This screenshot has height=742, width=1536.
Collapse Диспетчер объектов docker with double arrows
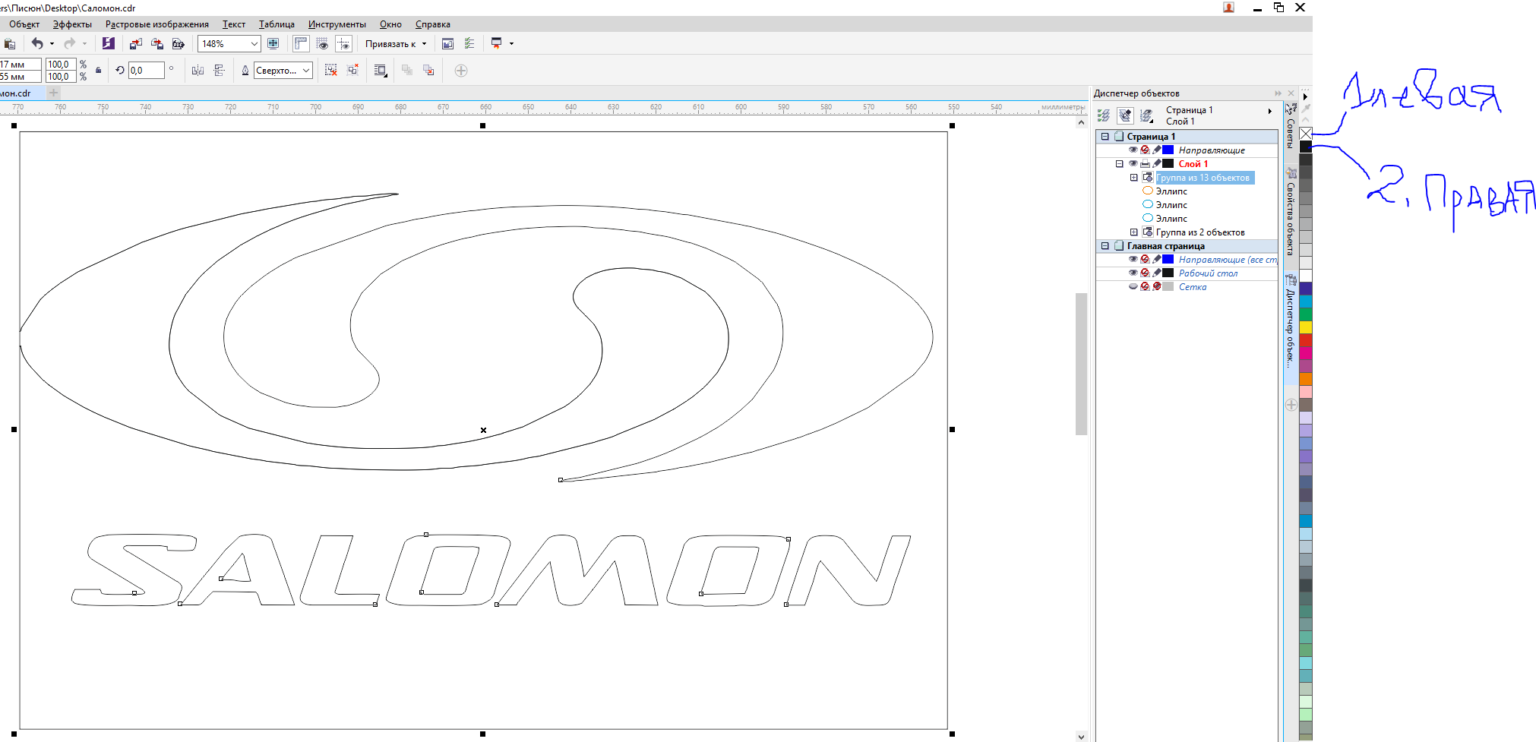coord(1278,93)
